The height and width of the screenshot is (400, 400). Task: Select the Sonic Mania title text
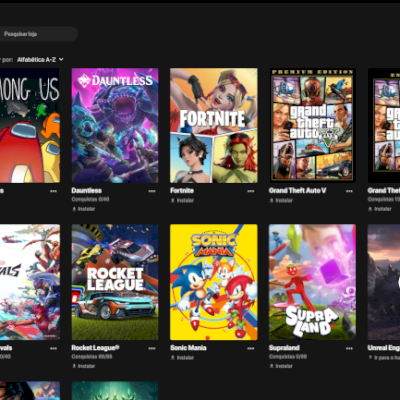[x=188, y=348]
